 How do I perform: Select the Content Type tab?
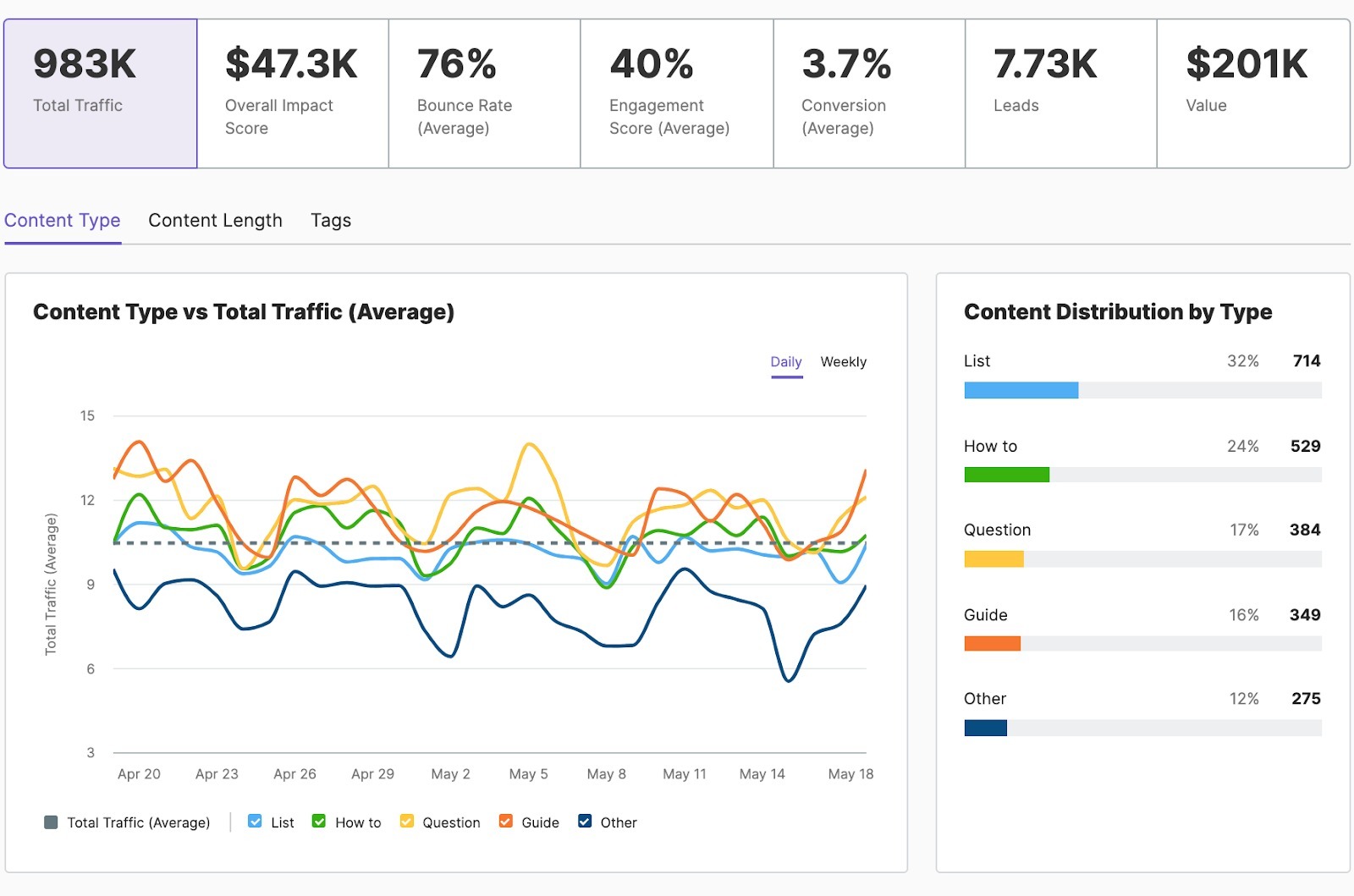click(x=62, y=220)
